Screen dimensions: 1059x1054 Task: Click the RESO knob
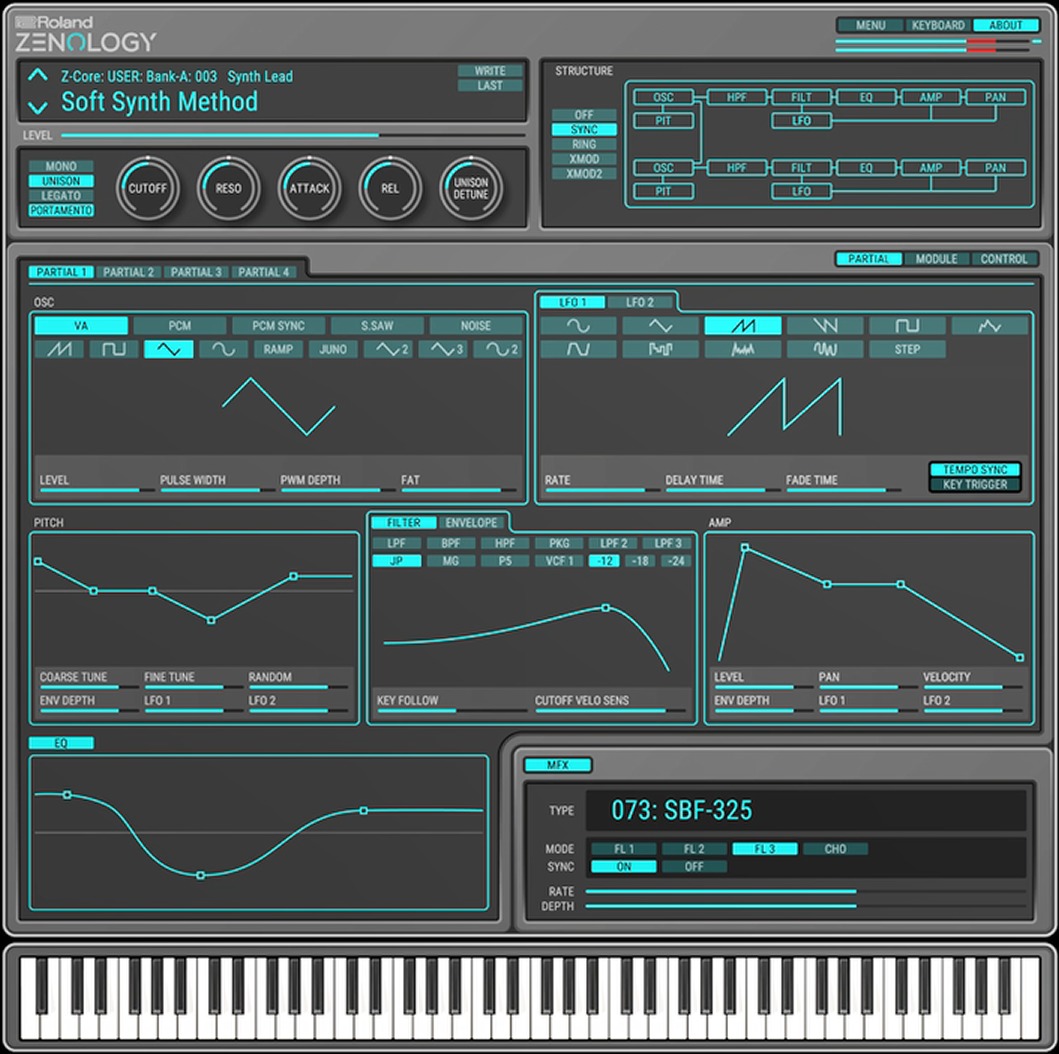pyautogui.click(x=228, y=188)
